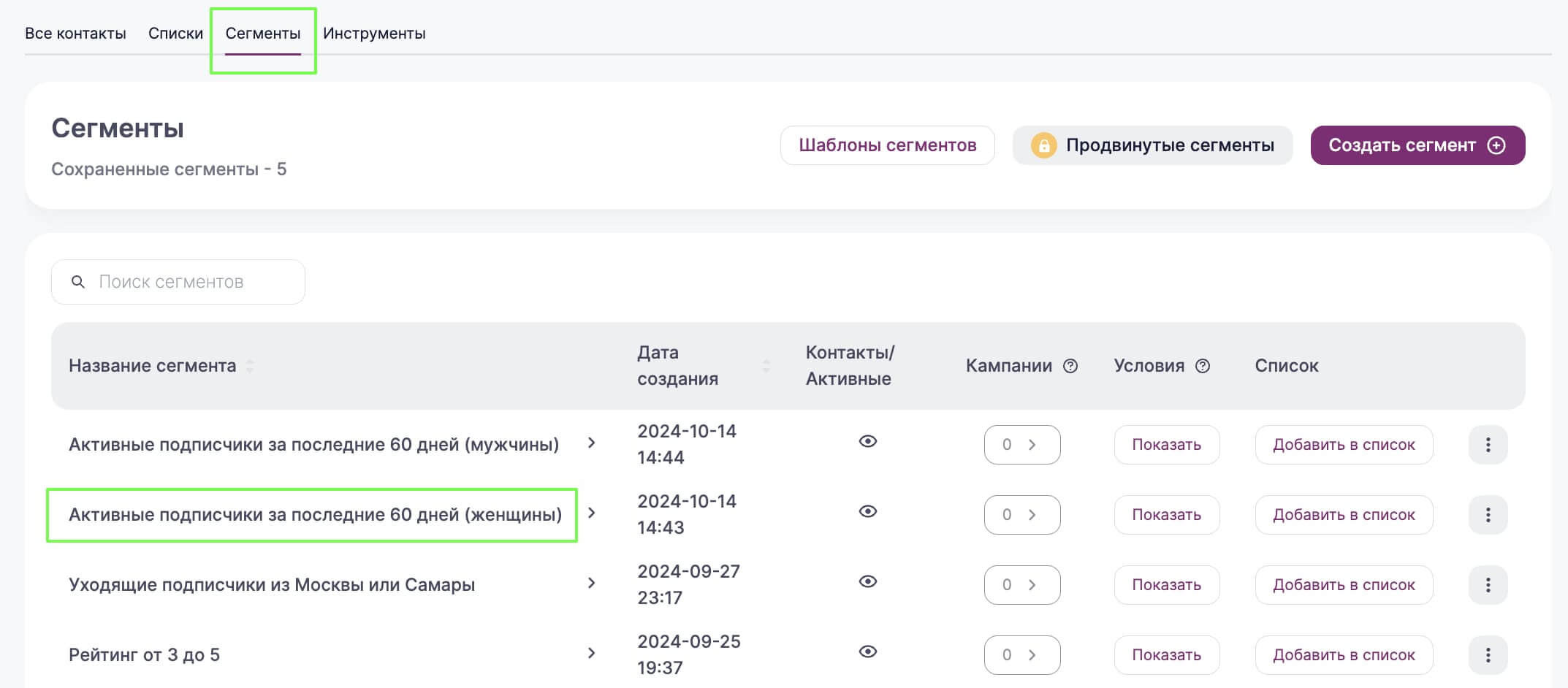
Task: Open segment Рейтинг от 3 до 5
Action: (x=144, y=655)
